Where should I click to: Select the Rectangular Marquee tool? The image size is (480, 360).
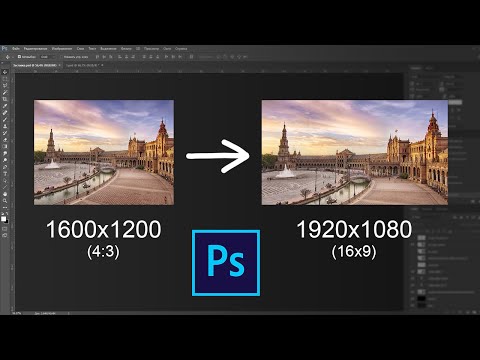pos(5,79)
